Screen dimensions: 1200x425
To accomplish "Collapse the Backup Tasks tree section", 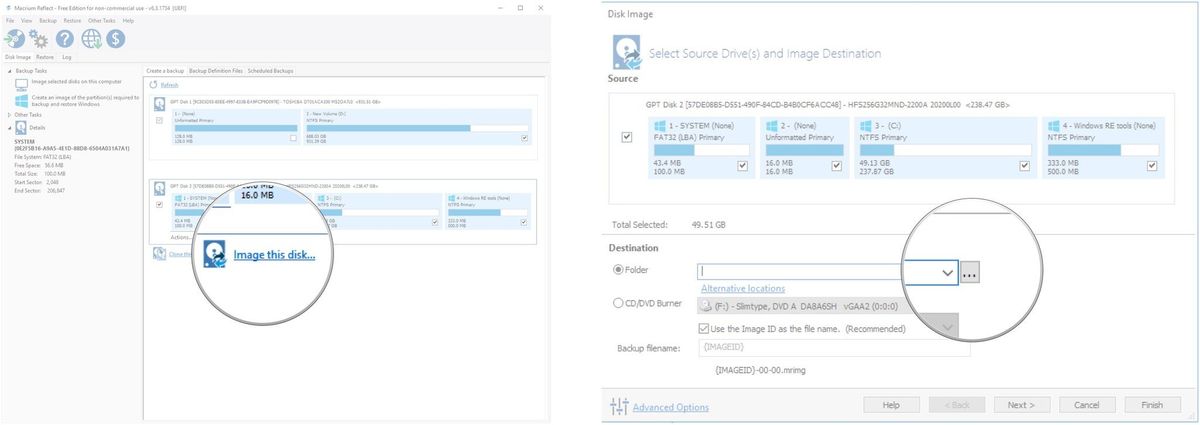I will point(9,71).
